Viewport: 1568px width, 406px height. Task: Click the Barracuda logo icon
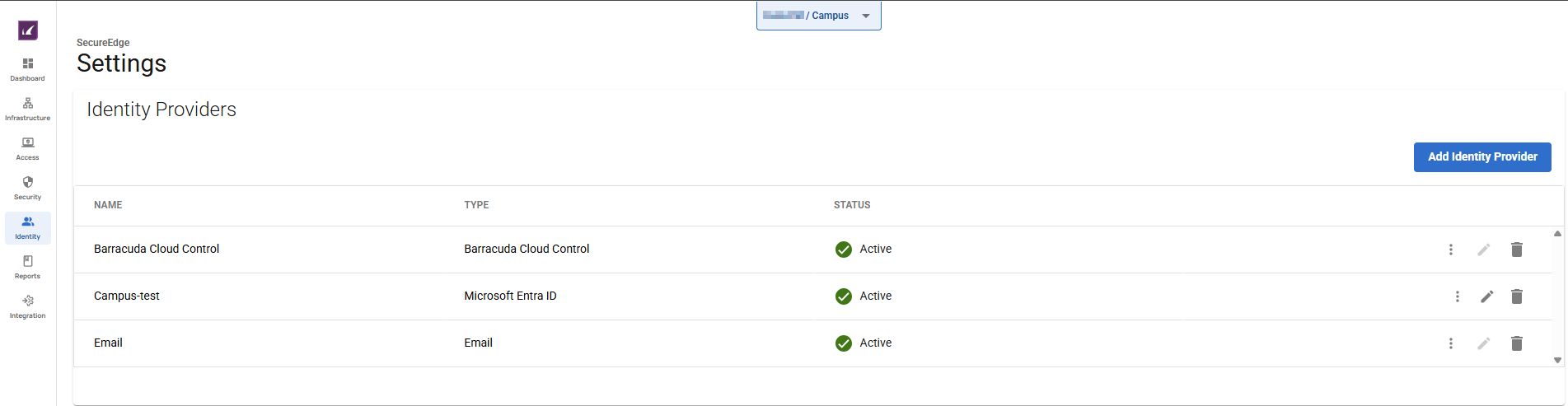pos(28,30)
